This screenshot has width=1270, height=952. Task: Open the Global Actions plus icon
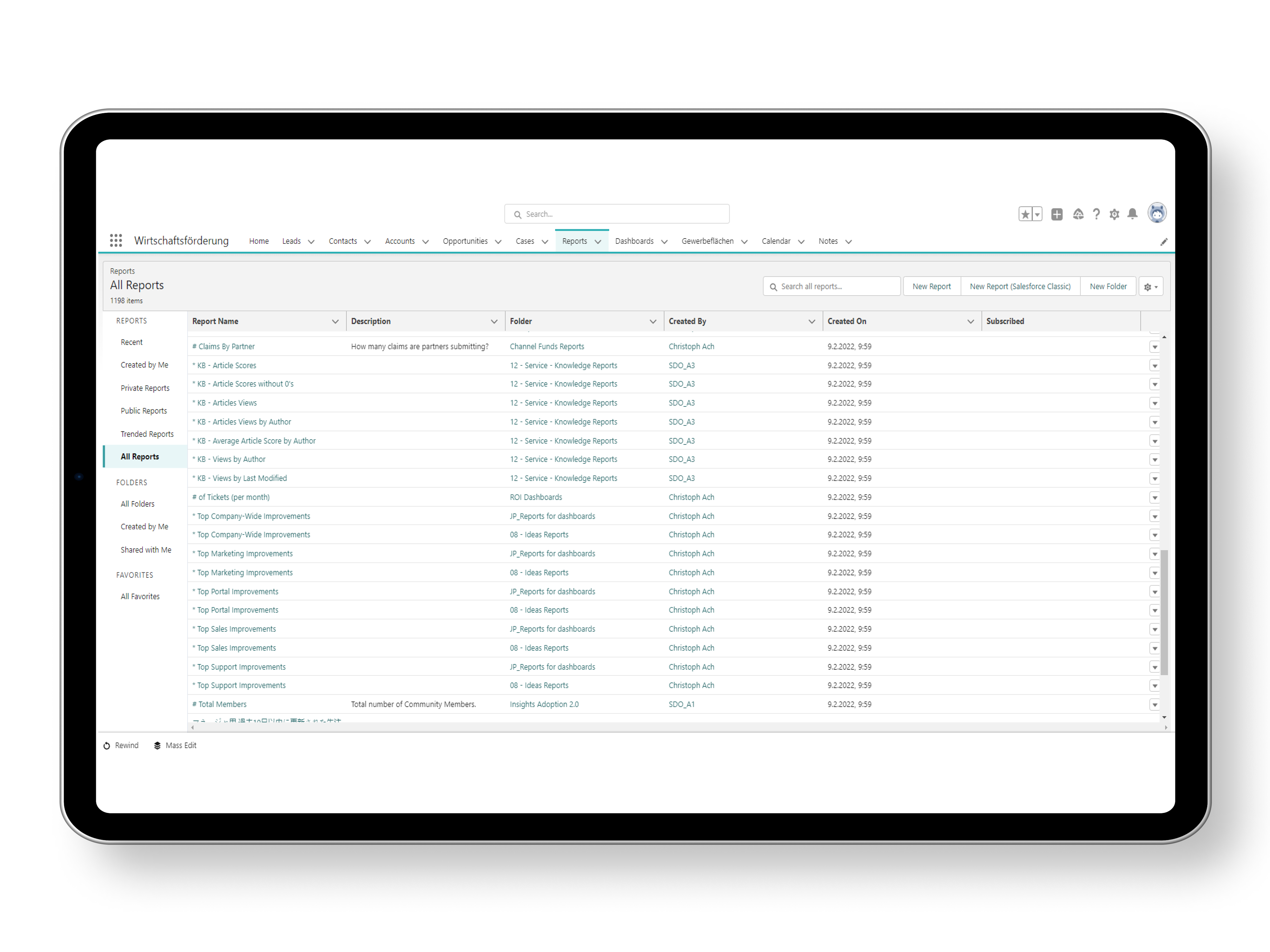click(x=1056, y=214)
